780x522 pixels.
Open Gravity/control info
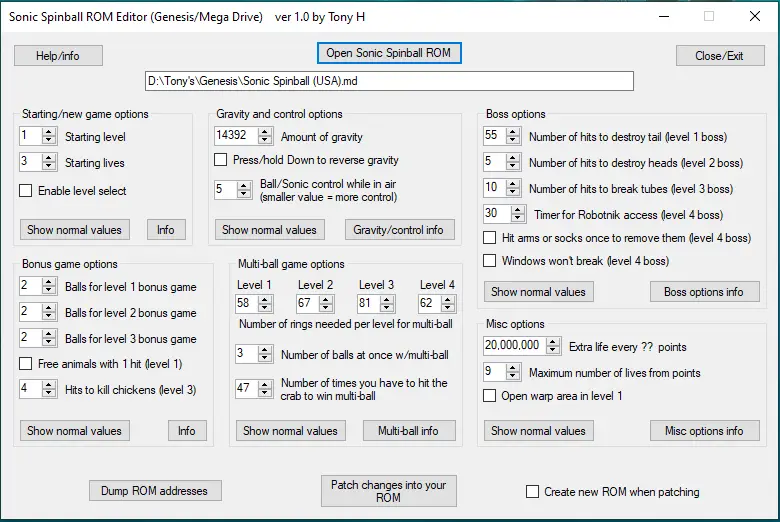click(x=399, y=230)
